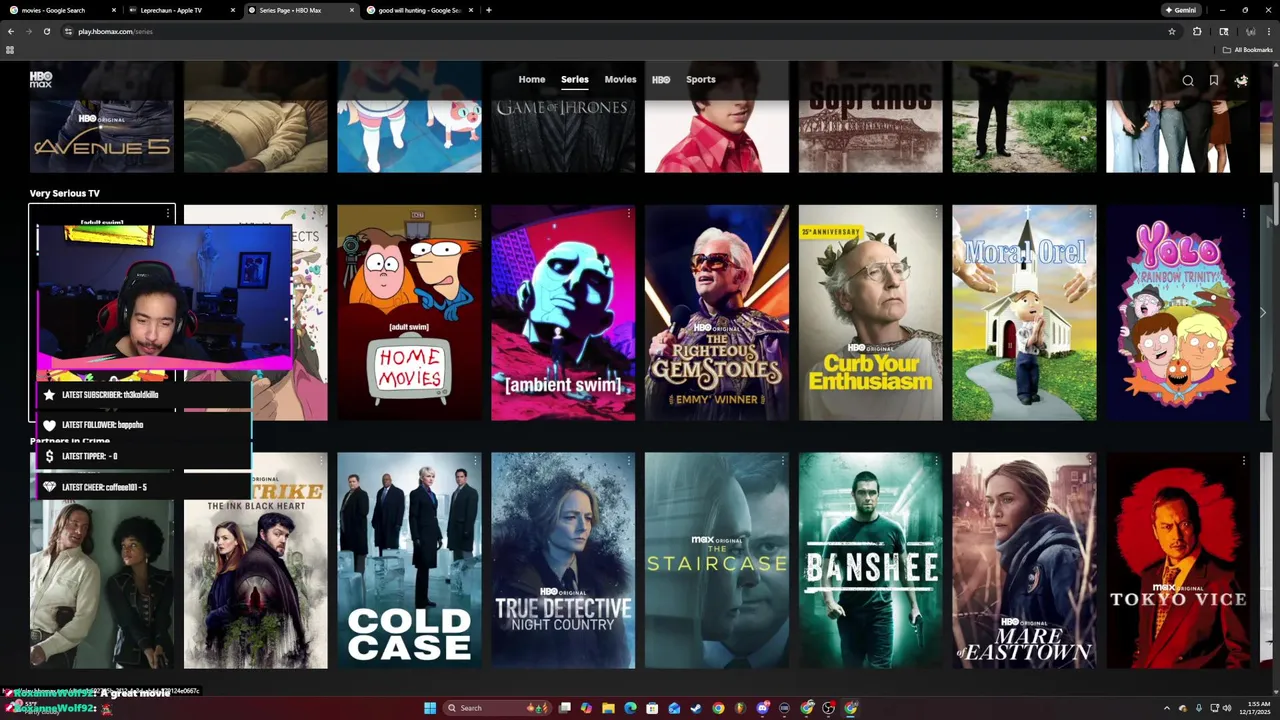The width and height of the screenshot is (1280, 720).
Task: Open the Chrome three-dot menu
Action: point(1269,31)
